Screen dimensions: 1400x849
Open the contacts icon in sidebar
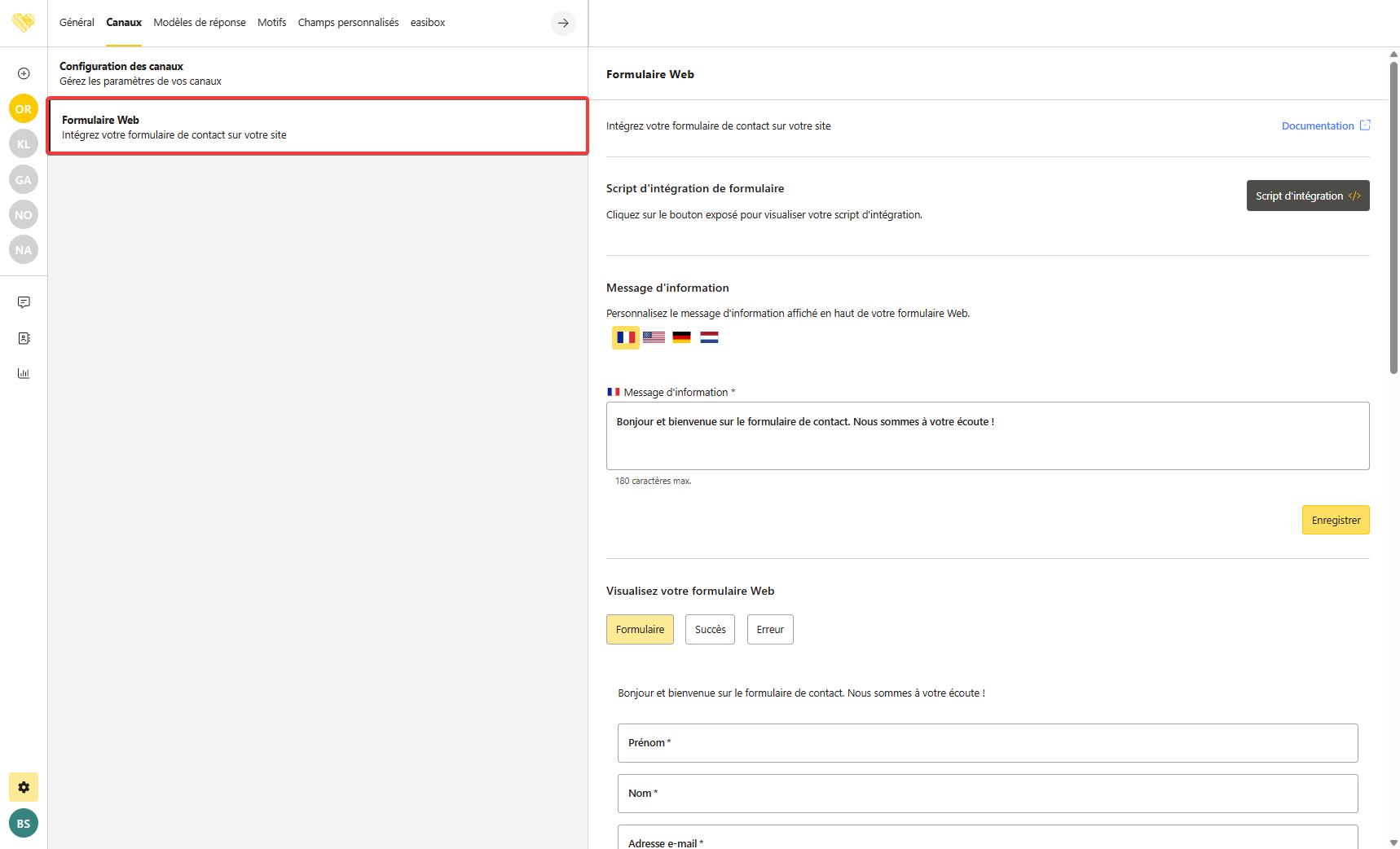[24, 338]
